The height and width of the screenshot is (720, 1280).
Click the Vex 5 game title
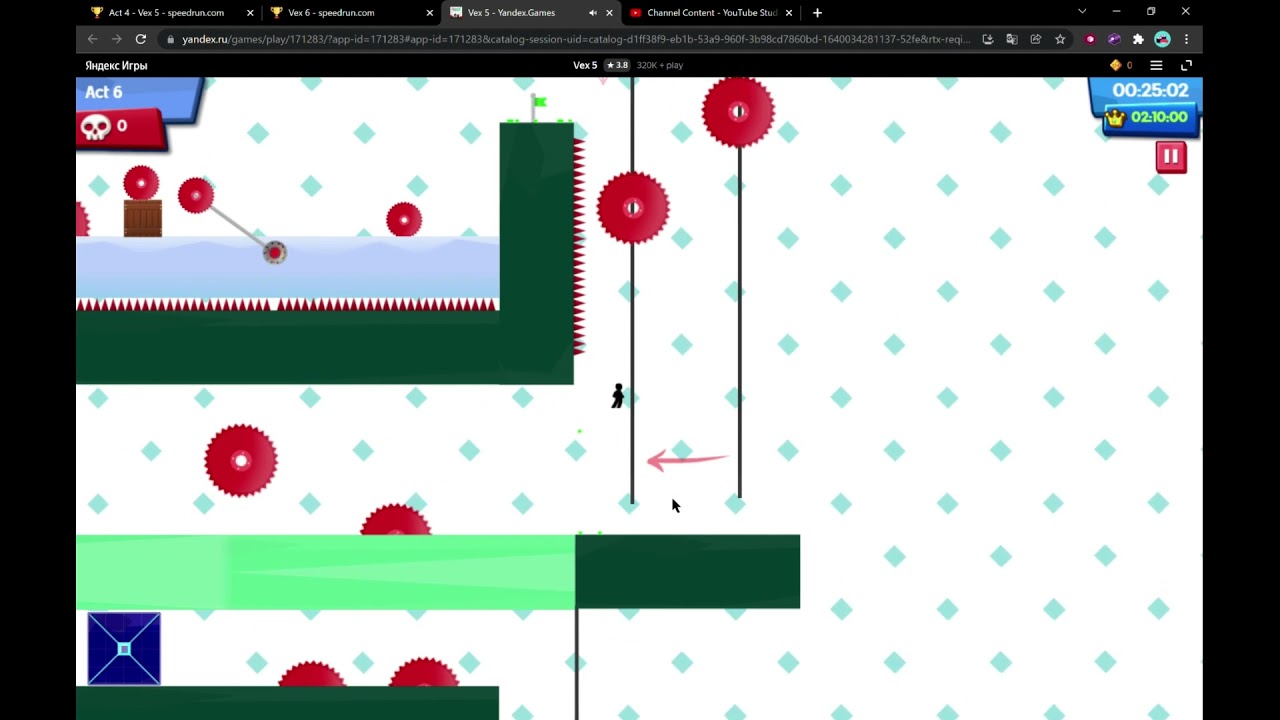[x=585, y=65]
